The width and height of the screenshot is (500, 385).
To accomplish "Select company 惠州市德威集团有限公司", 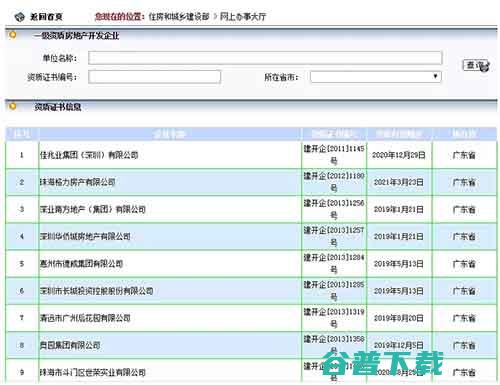I will tap(81, 264).
